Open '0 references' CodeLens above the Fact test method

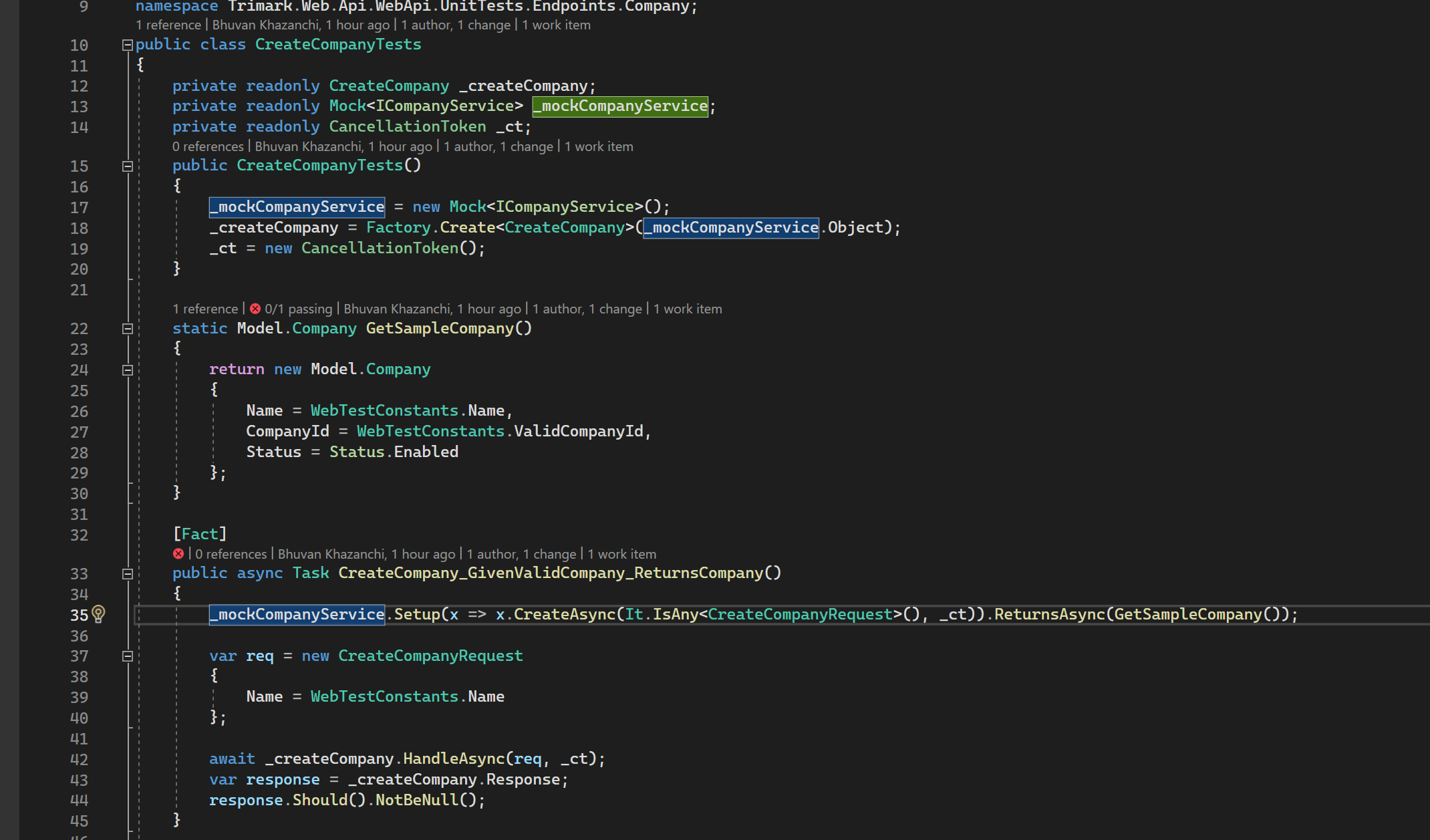pos(231,554)
